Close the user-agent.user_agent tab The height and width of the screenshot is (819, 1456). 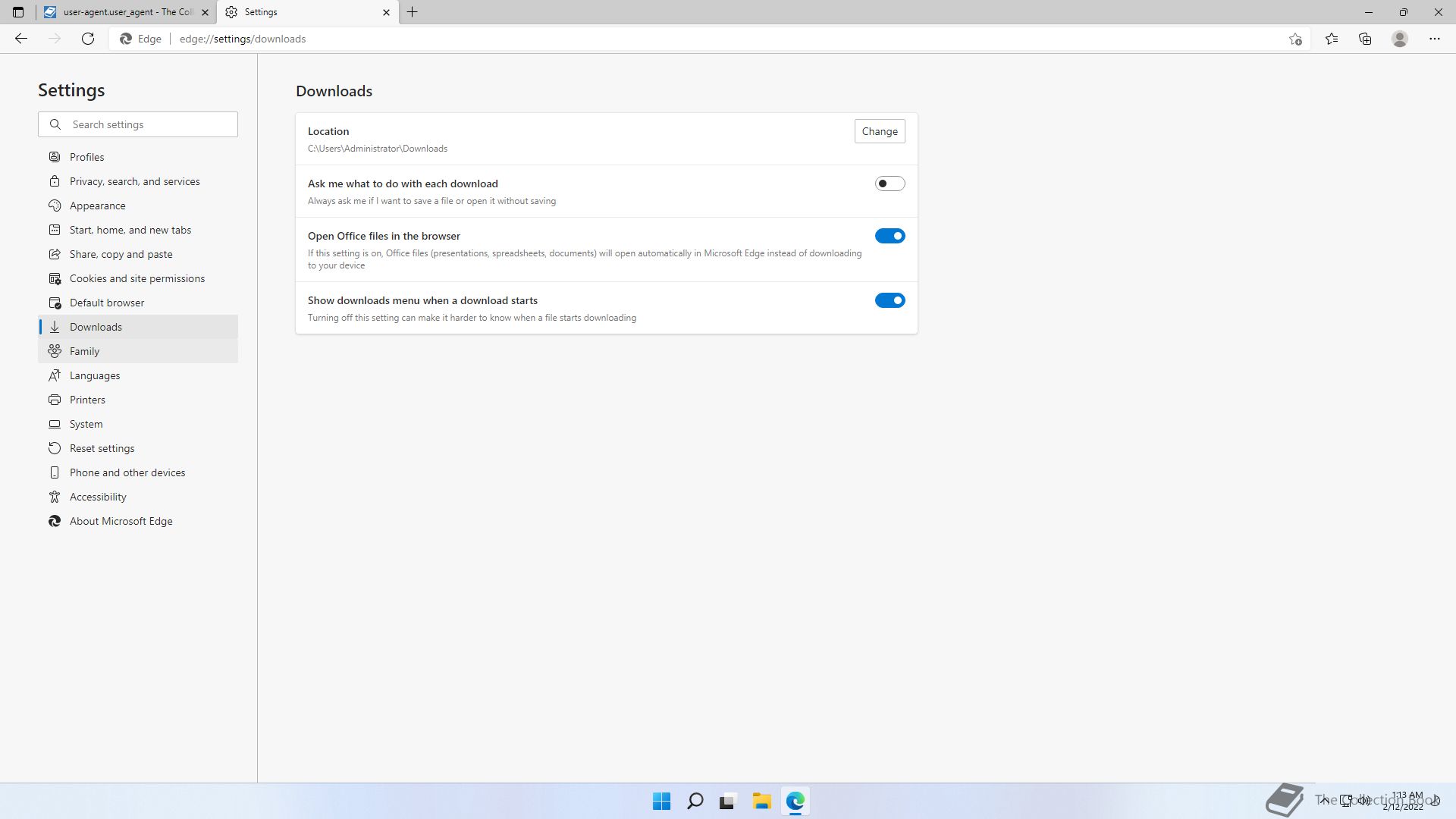click(205, 12)
